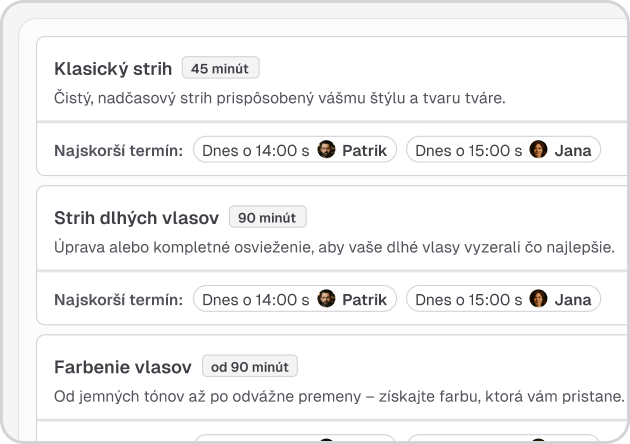
Task: Select Strih dlhých vlasov 15:00 Jana slot
Action: click(503, 299)
